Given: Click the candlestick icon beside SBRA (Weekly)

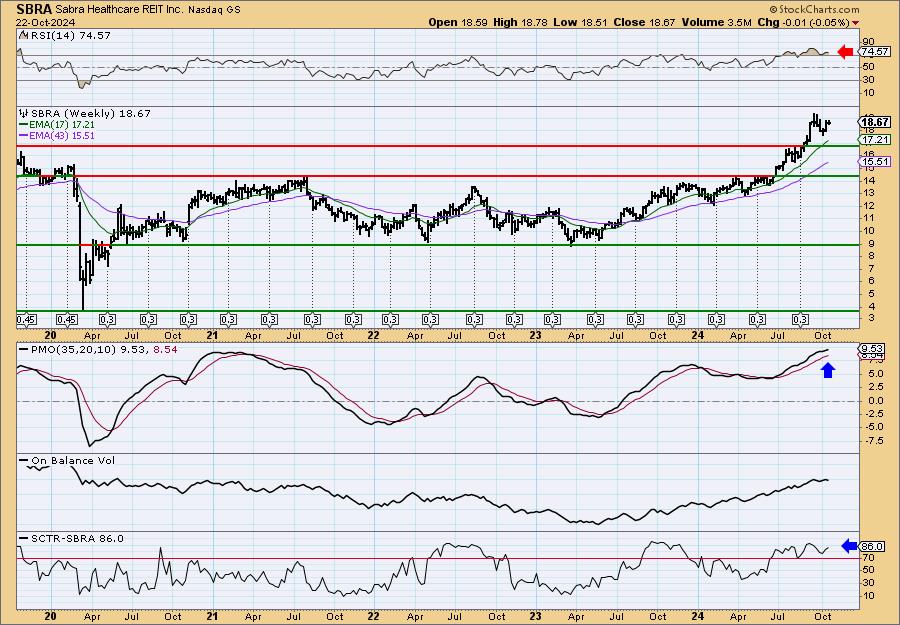Looking at the screenshot, I should click(x=24, y=114).
